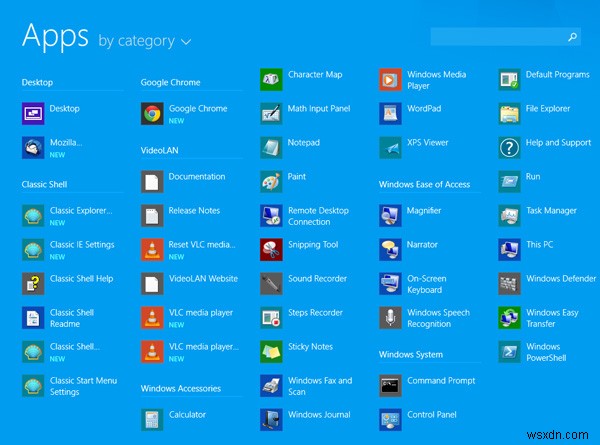Screen dimensions: 600x445
Task: Open Windows Fax and Scan icon
Action: click(271, 386)
